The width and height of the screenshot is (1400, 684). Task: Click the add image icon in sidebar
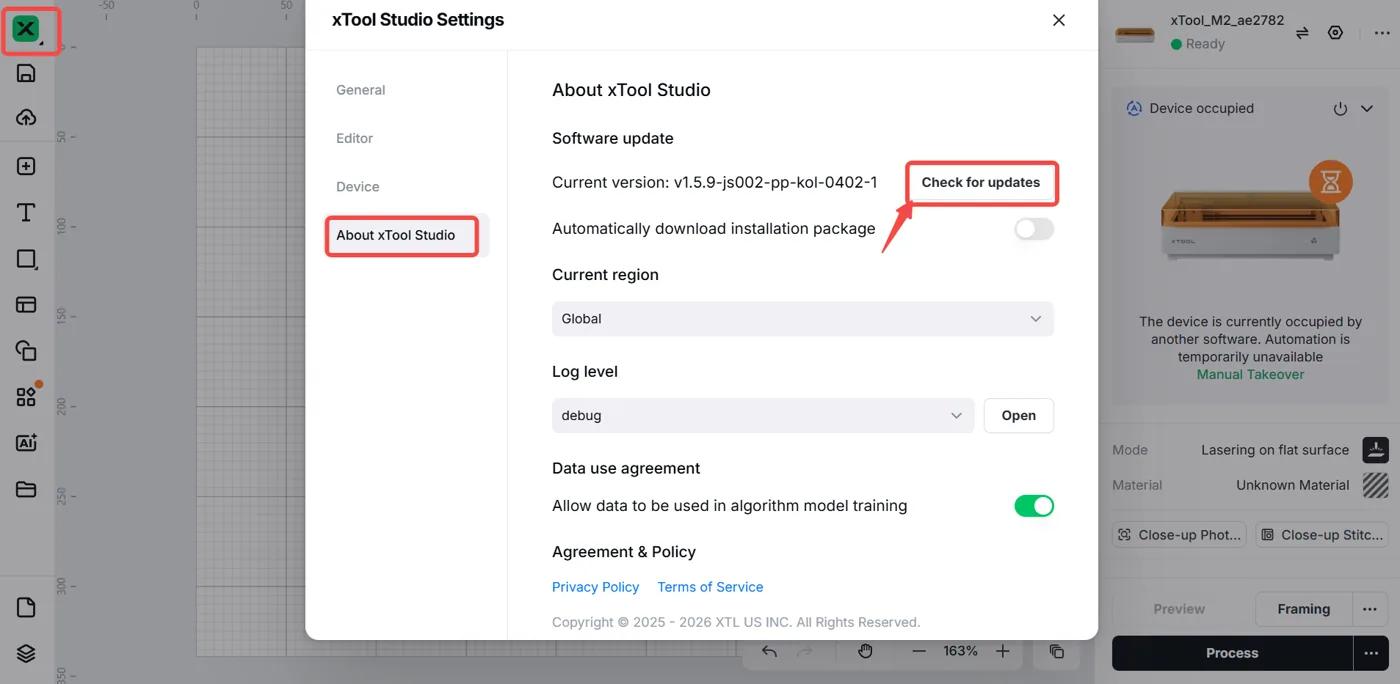[x=26, y=166]
